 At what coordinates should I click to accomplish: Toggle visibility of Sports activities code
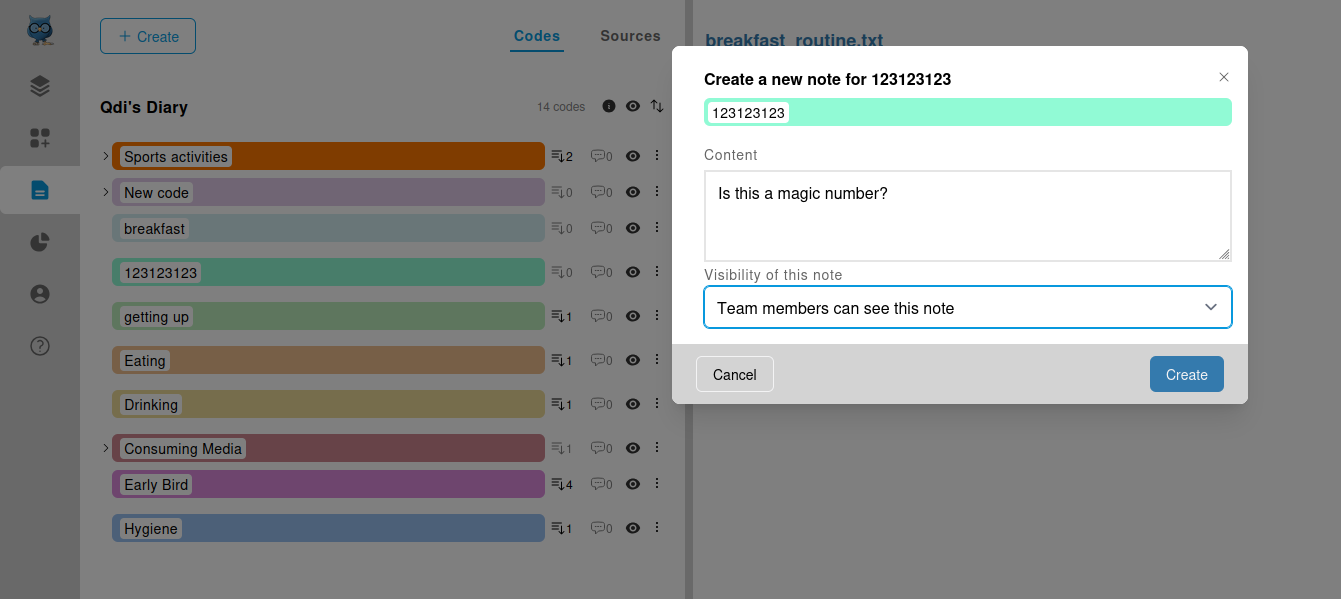pos(633,156)
